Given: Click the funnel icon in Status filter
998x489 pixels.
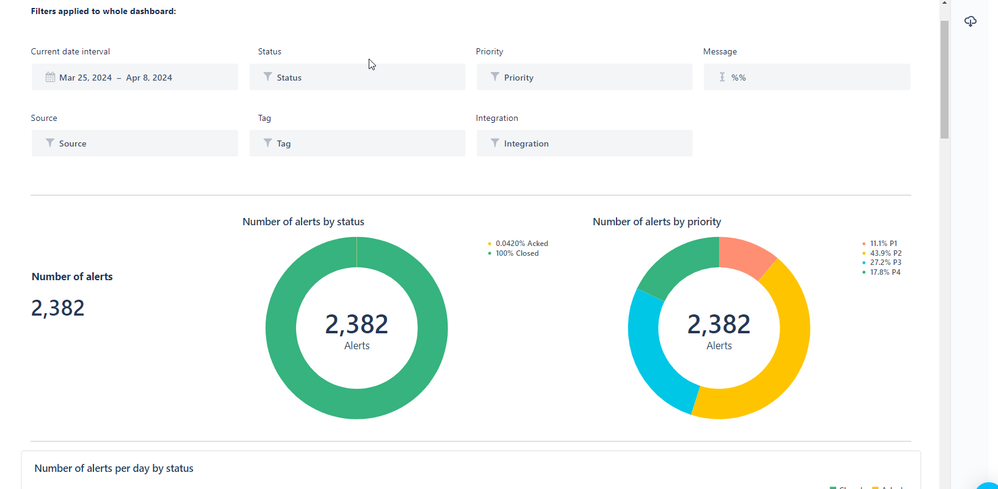Looking at the screenshot, I should pyautogui.click(x=267, y=77).
